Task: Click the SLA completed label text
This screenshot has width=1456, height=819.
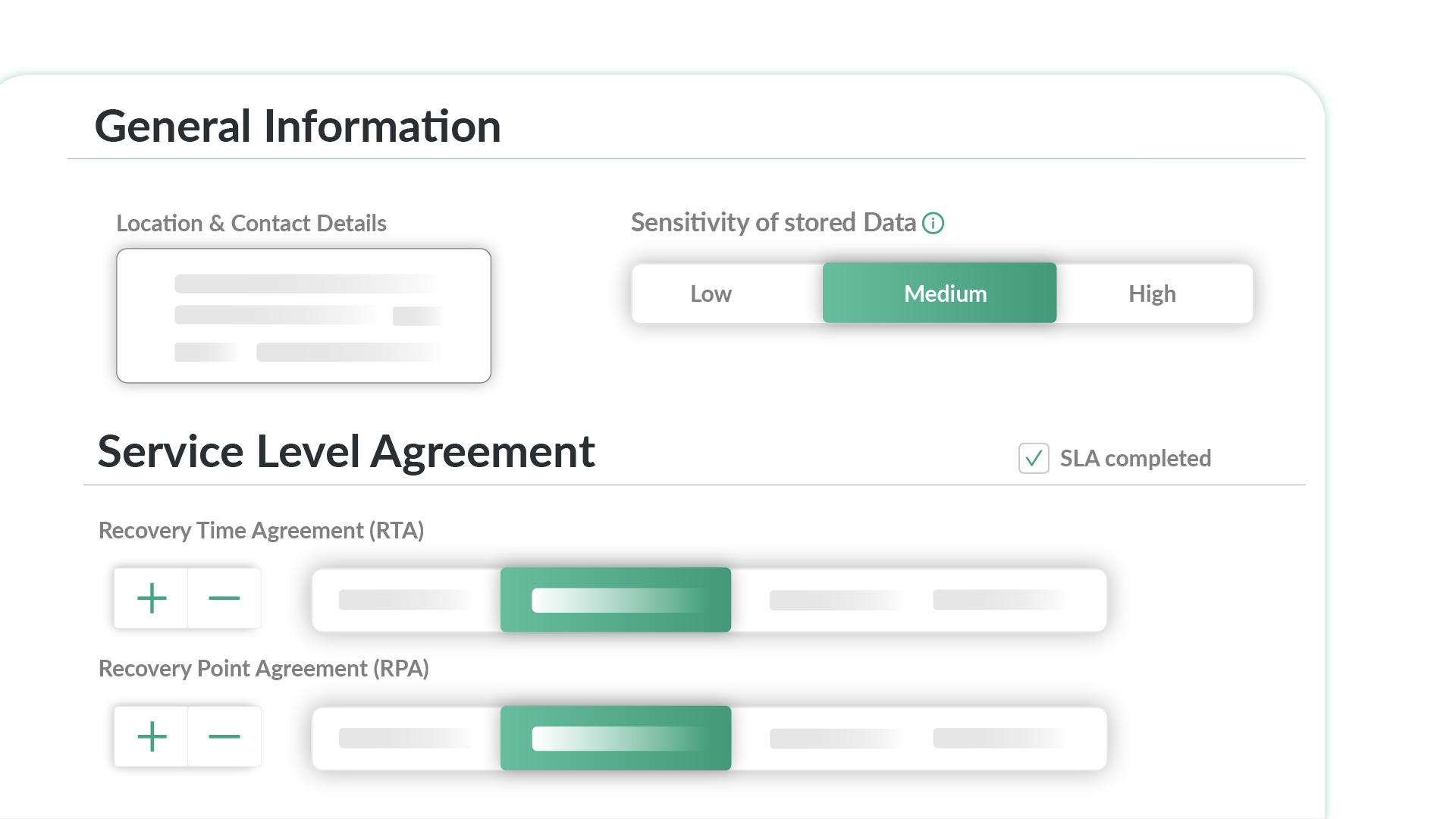Action: [1135, 458]
